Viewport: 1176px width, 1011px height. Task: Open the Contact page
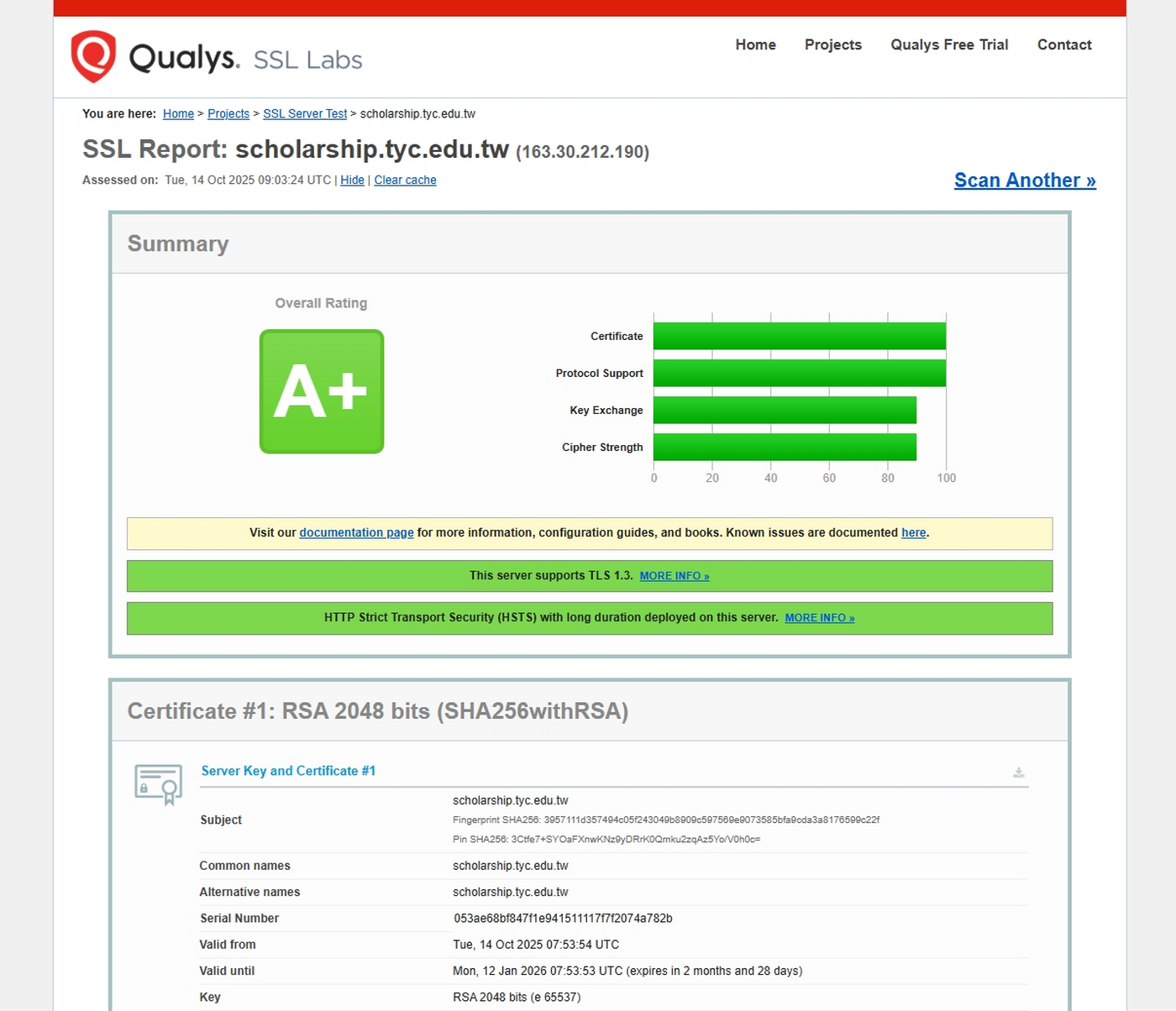point(1063,45)
